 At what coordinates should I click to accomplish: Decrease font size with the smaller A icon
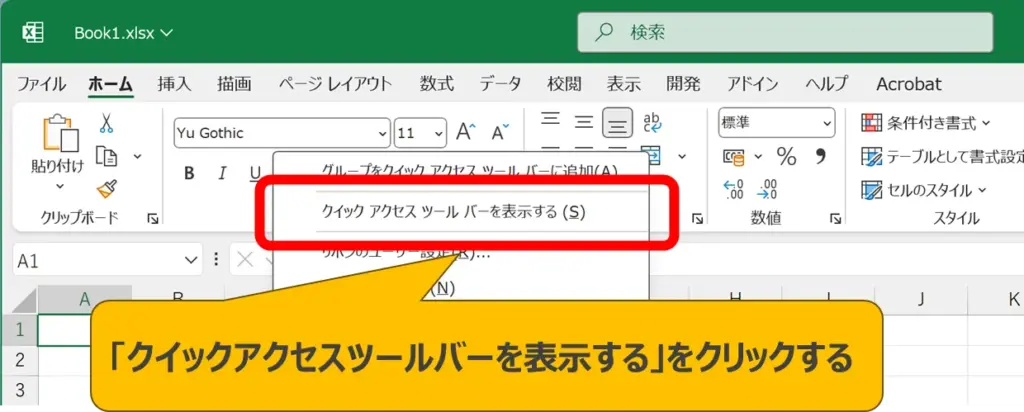pos(498,132)
